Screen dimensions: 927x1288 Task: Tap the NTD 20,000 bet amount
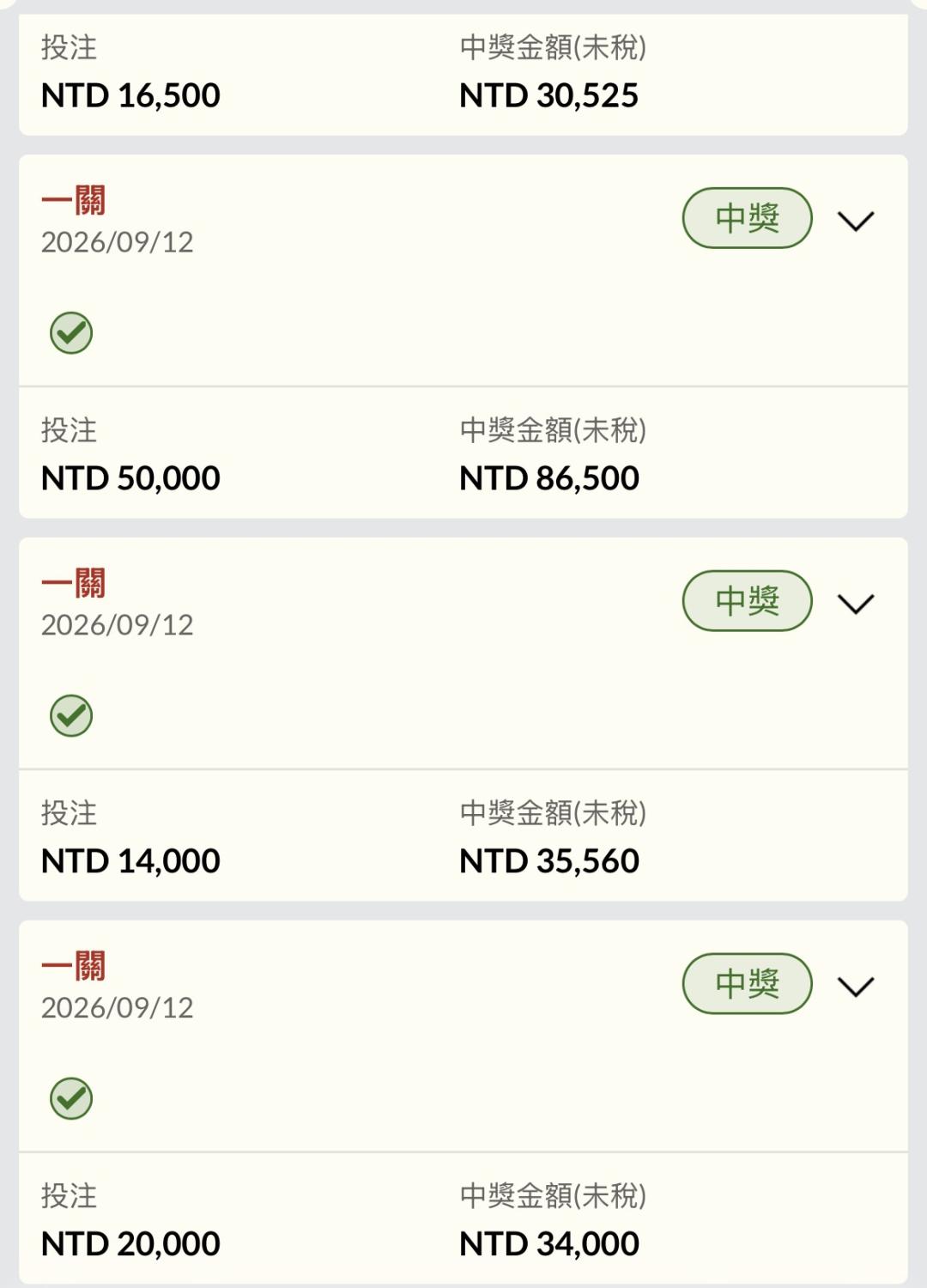click(131, 1244)
